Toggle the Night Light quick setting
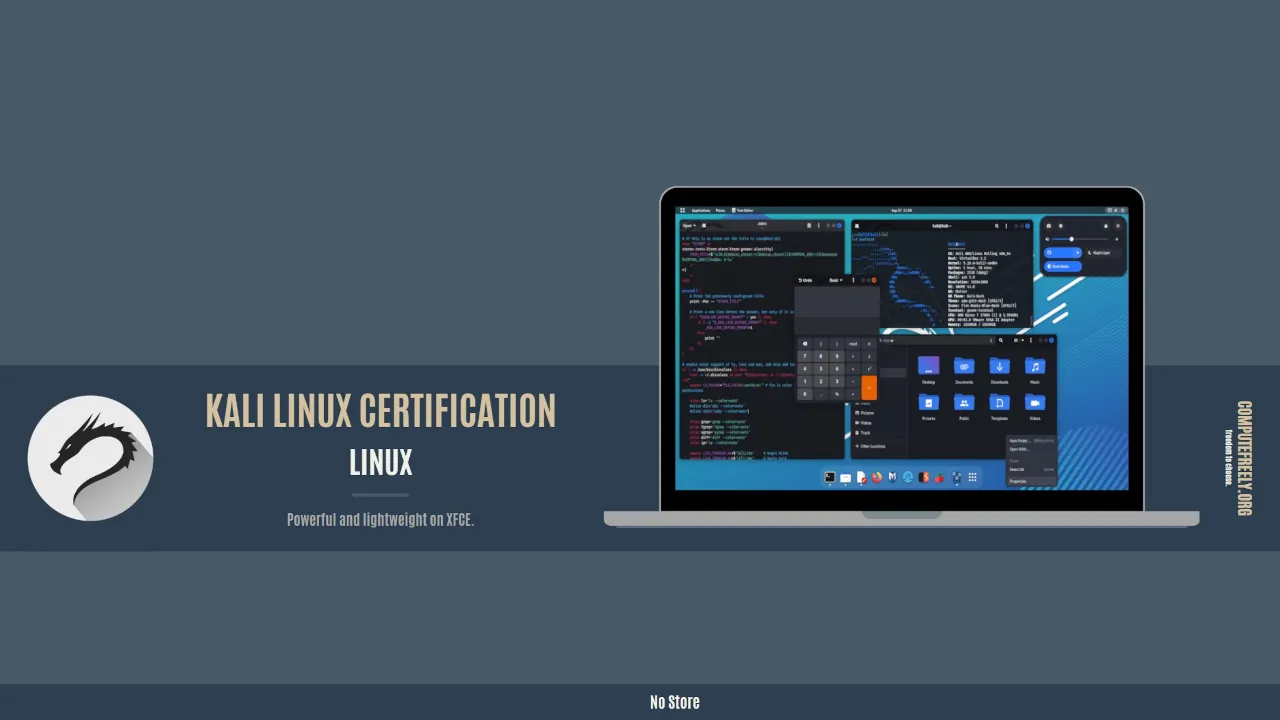The image size is (1280, 720). pyautogui.click(x=1102, y=253)
